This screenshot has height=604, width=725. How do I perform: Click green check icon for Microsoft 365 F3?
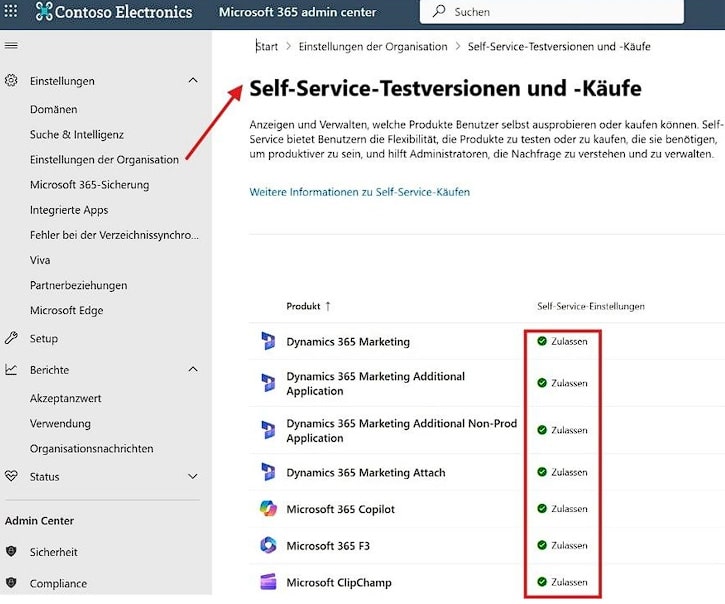tap(542, 545)
